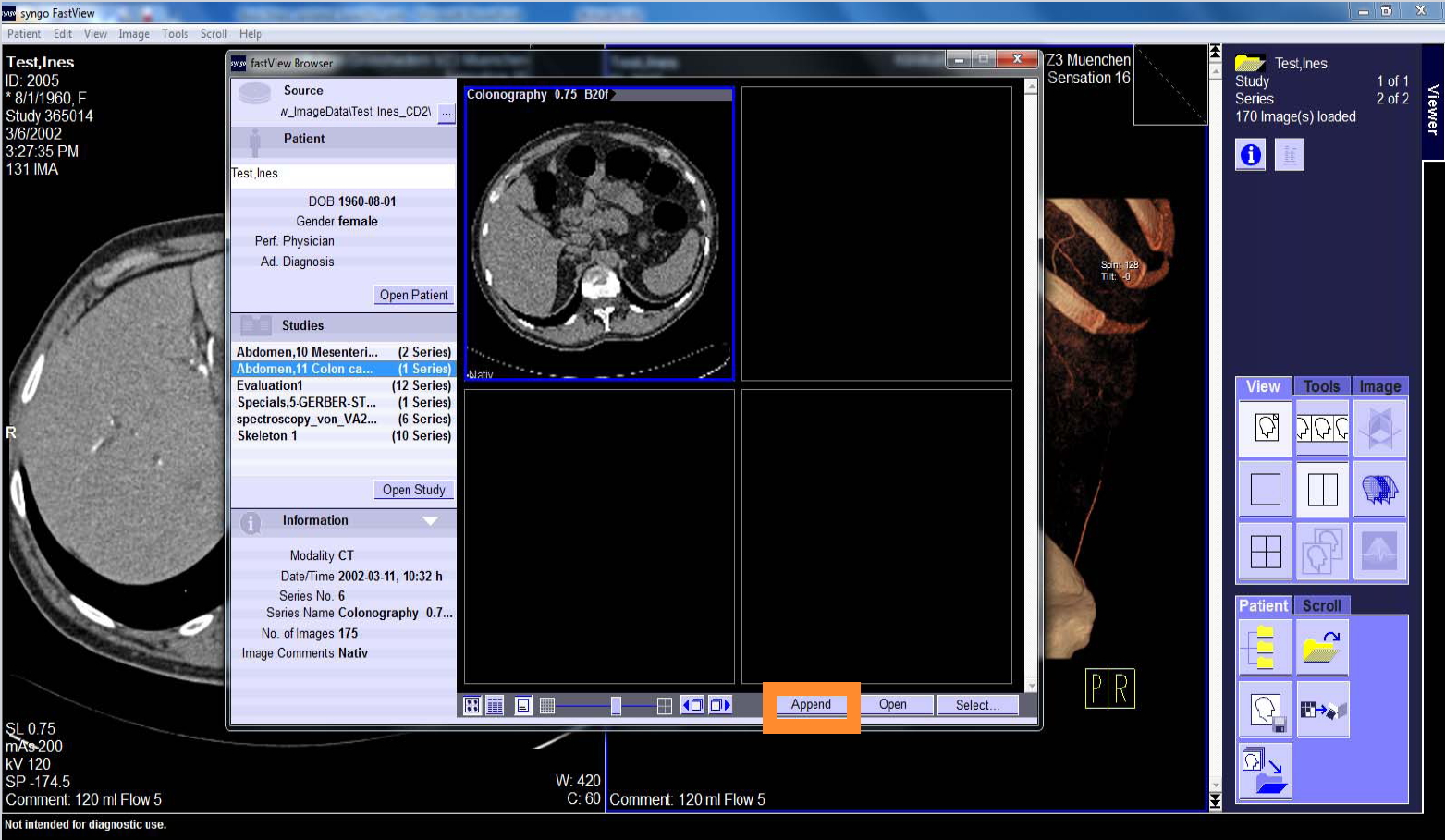
Task: Select the Patient tab in lower panel
Action: click(1263, 605)
